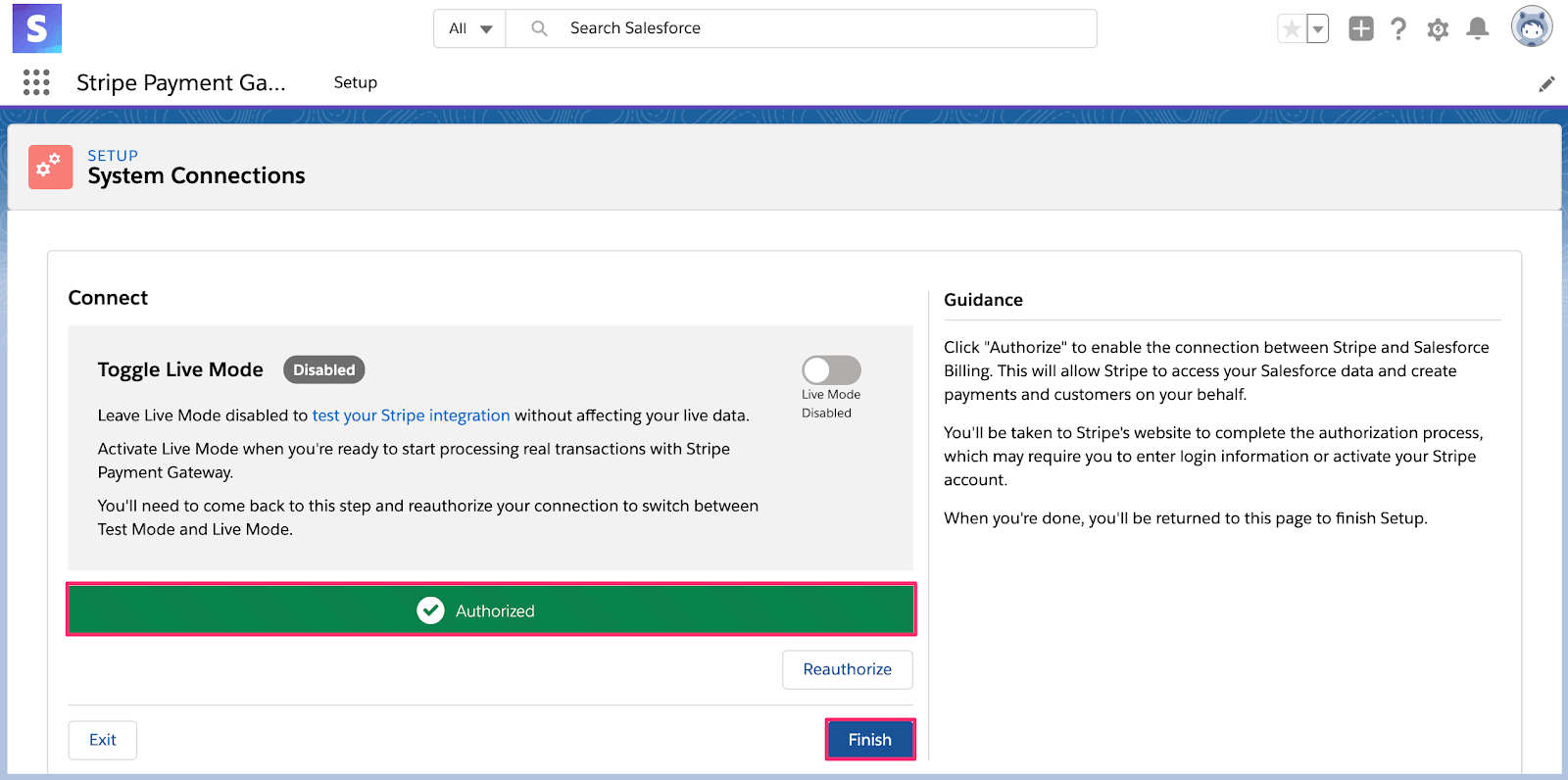This screenshot has width=1568, height=780.
Task: Focus the Search Salesforce field
Action: [801, 28]
